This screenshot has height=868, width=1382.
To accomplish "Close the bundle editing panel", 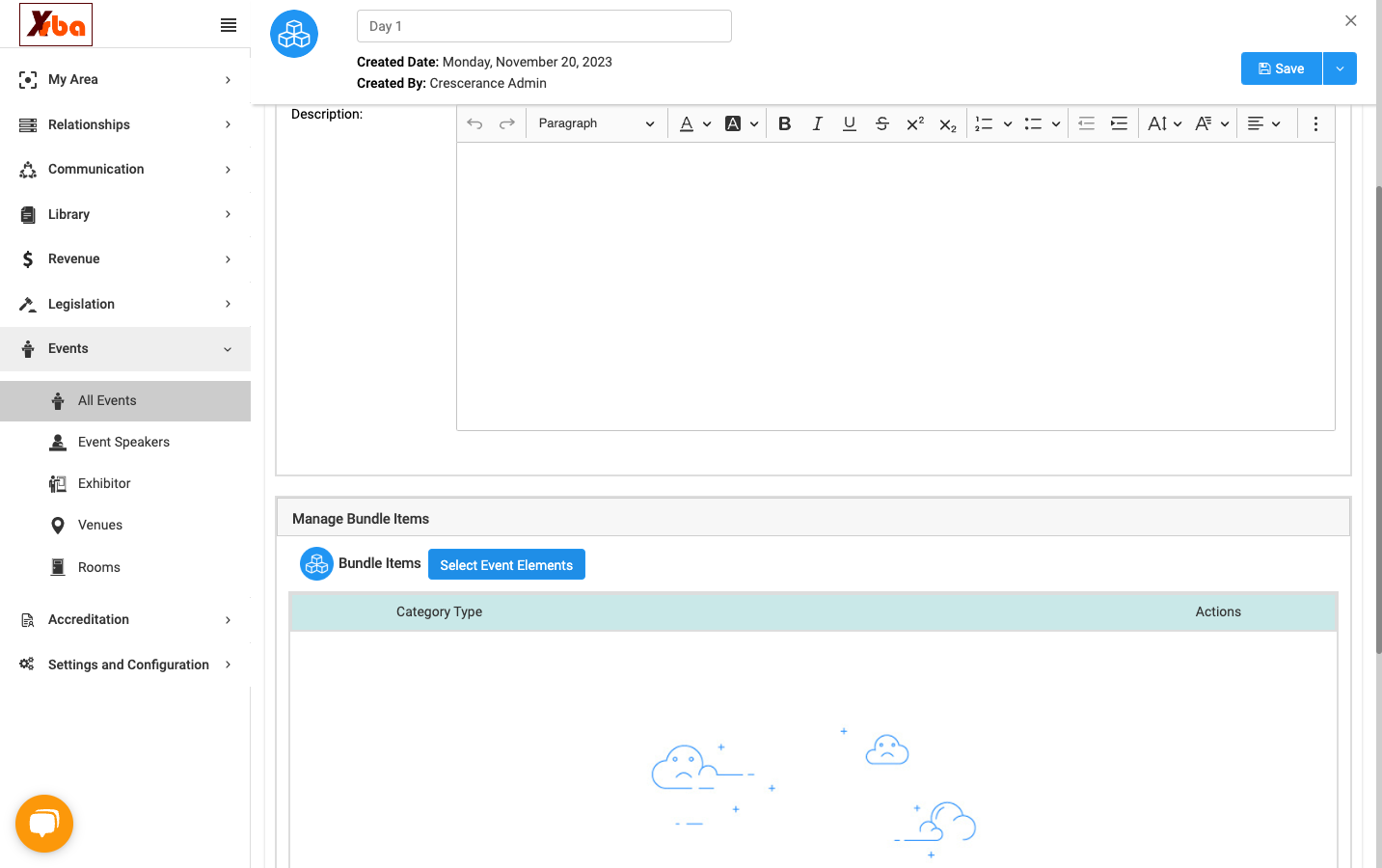I will [1351, 20].
